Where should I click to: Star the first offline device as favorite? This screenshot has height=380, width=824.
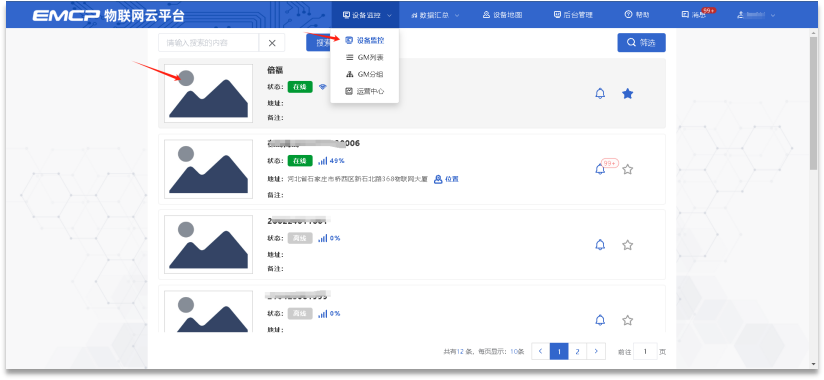tap(627, 245)
